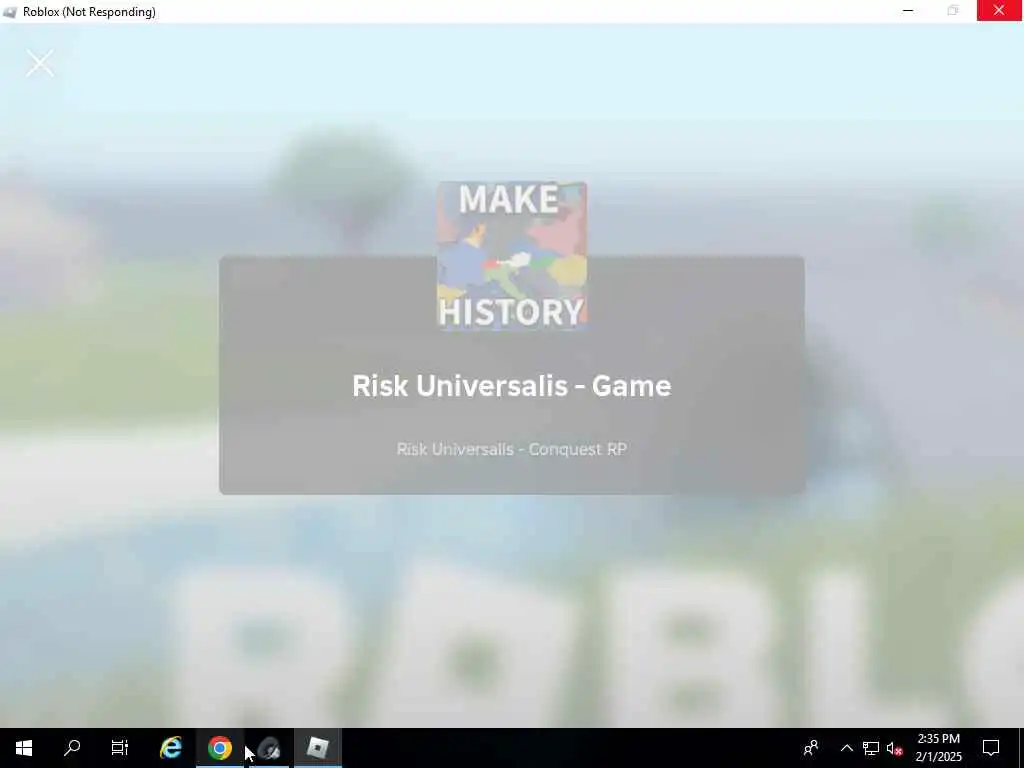This screenshot has height=768, width=1024.
Task: Open the People icon in the system tray
Action: point(811,748)
